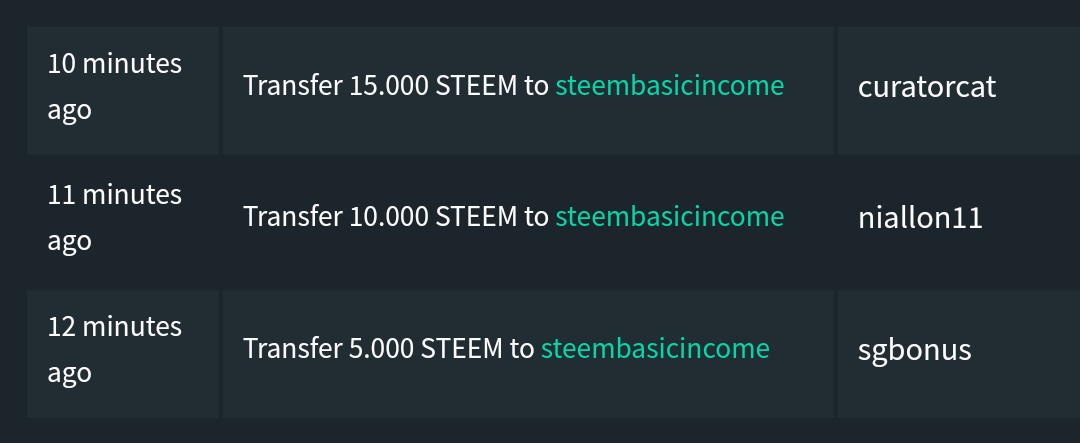Image resolution: width=1080 pixels, height=443 pixels.
Task: Click the "12 minutes" timestamp text
Action: pos(114,327)
